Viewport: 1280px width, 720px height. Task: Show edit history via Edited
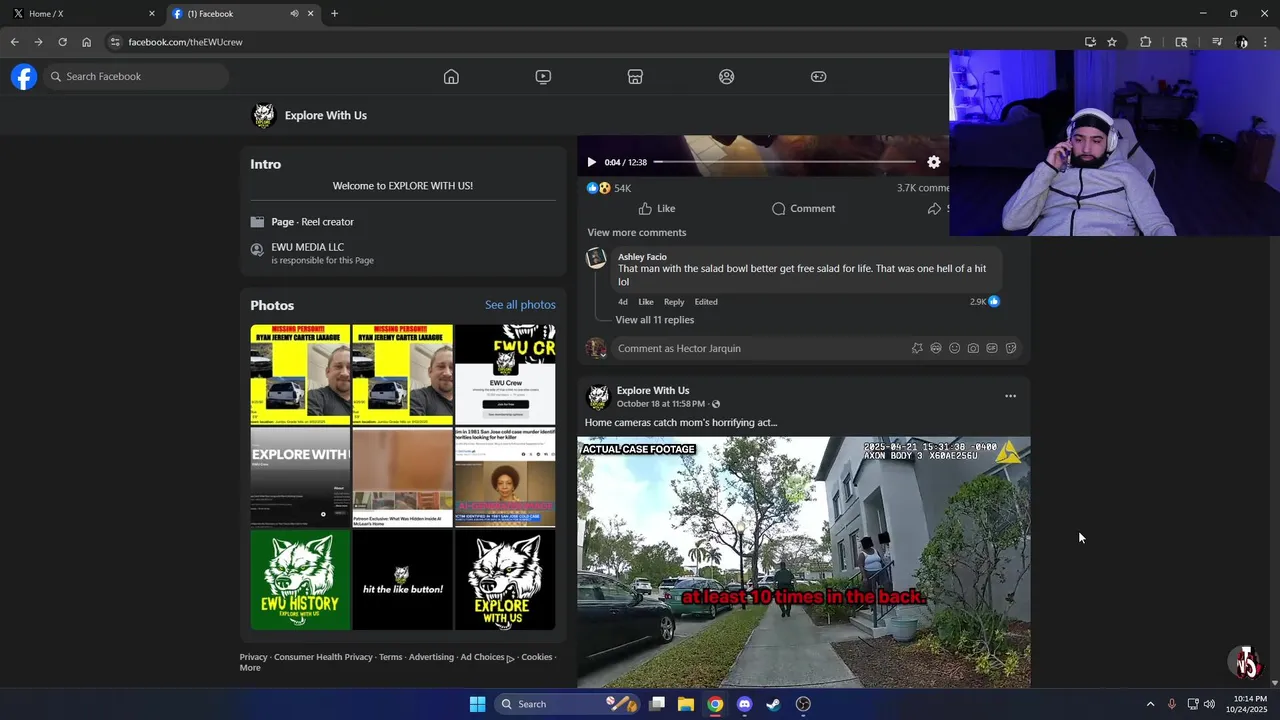click(706, 302)
